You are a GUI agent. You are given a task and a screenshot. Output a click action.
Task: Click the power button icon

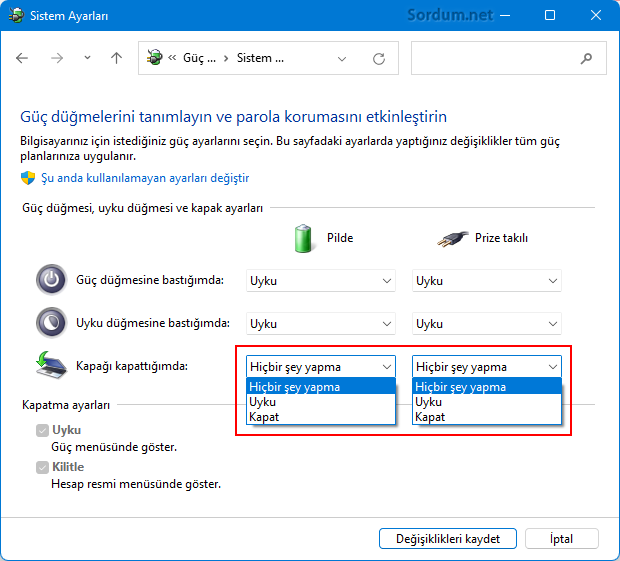(x=51, y=280)
